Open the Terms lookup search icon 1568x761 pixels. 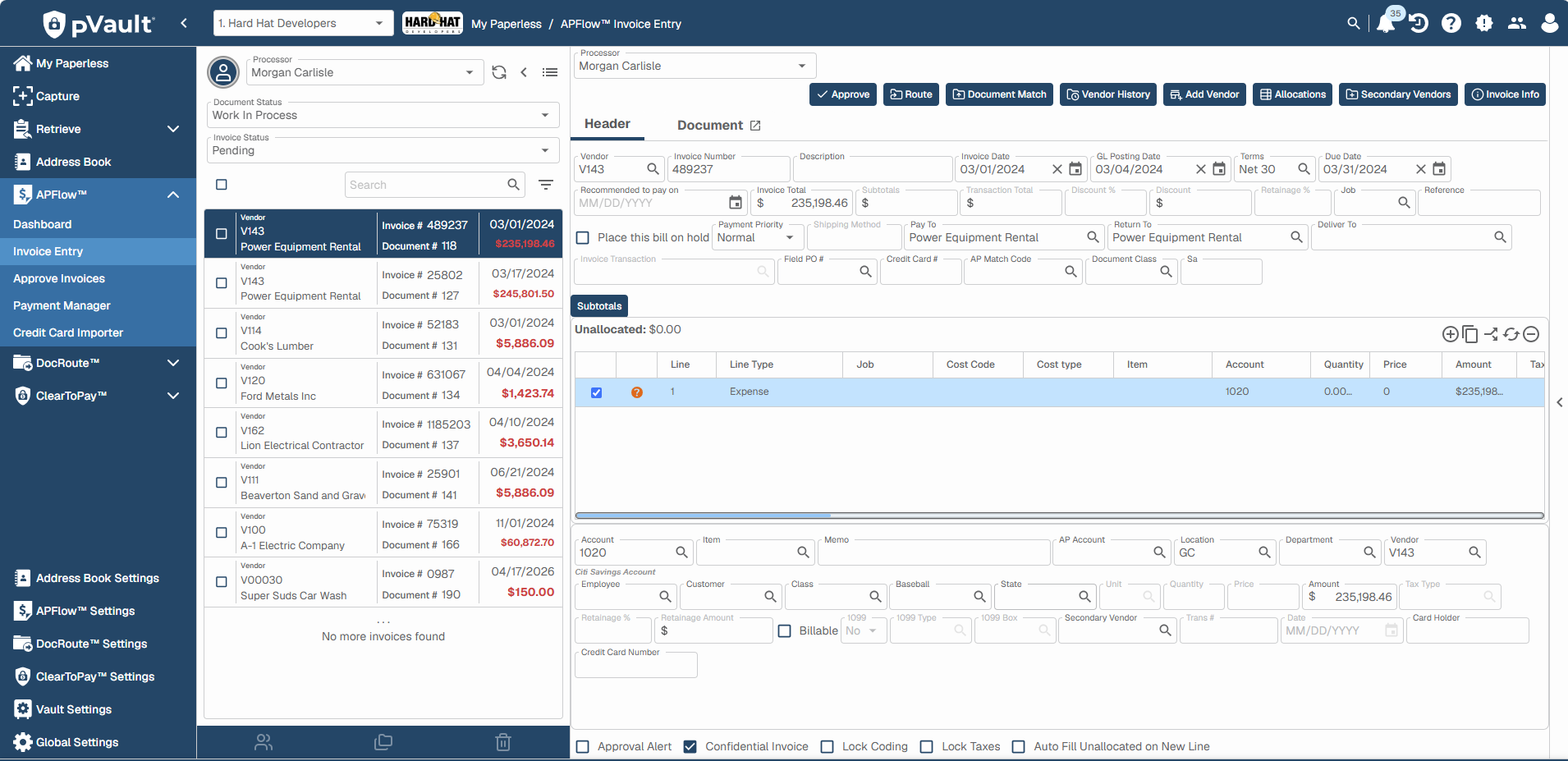tap(1304, 169)
